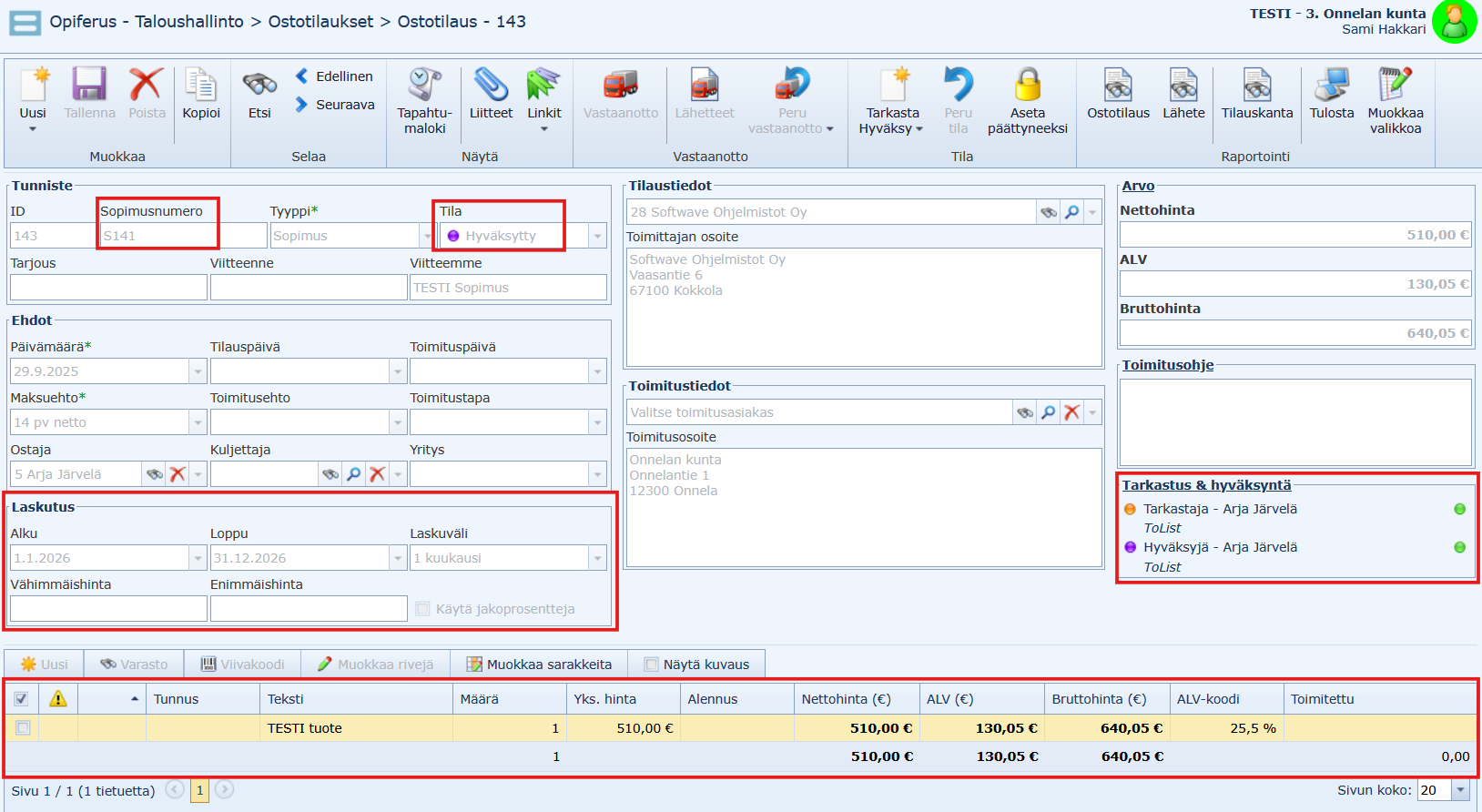Open the Sivun koko dropdown
Screen dimensions: 1482x812
point(1461,790)
